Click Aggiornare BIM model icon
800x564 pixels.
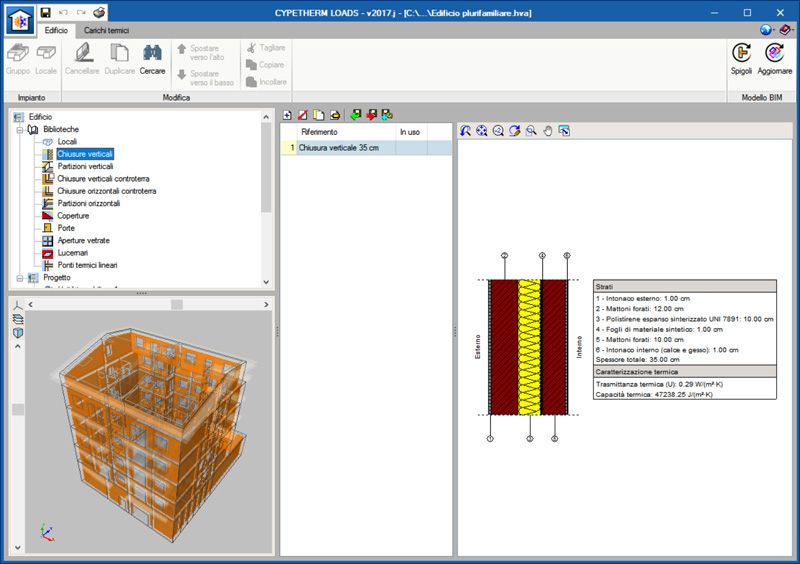point(774,53)
